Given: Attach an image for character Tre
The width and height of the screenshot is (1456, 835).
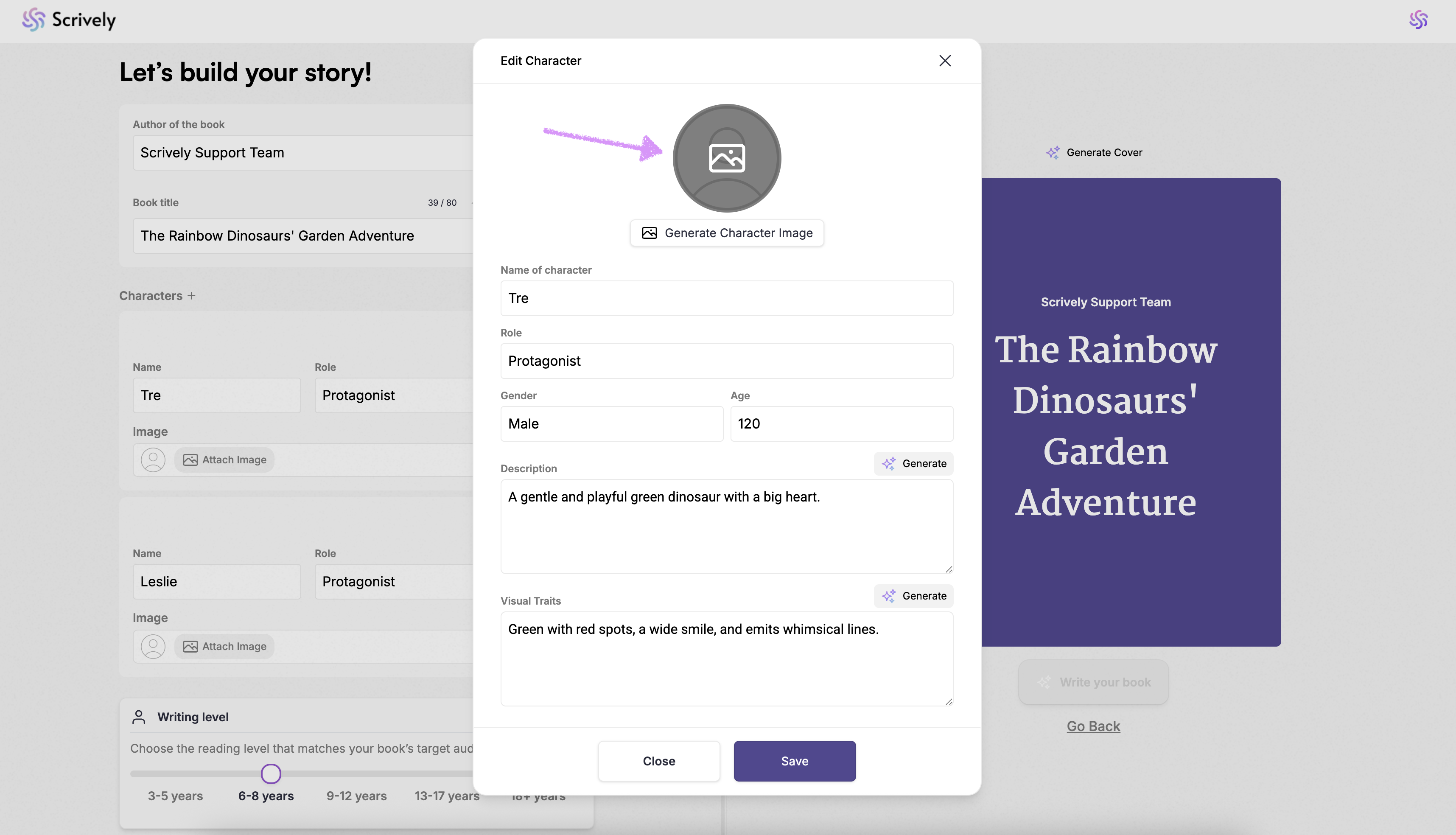Looking at the screenshot, I should pyautogui.click(x=224, y=460).
